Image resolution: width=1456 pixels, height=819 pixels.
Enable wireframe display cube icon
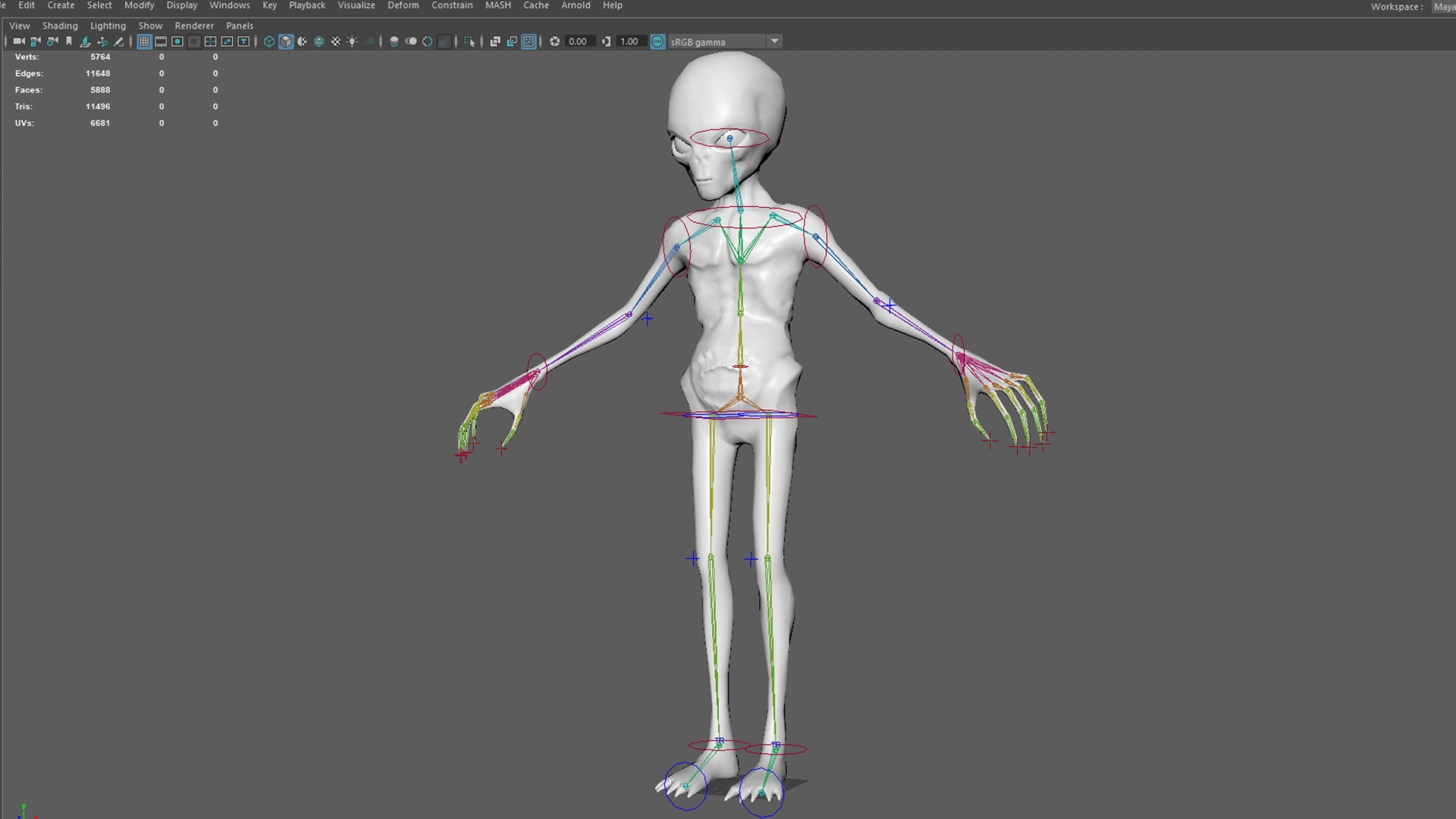tap(269, 42)
